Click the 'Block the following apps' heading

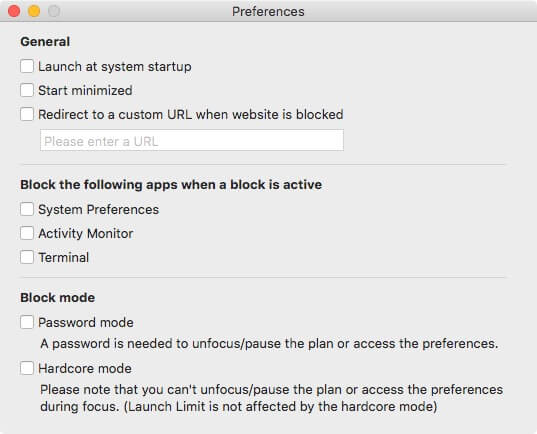pyautogui.click(x=171, y=185)
